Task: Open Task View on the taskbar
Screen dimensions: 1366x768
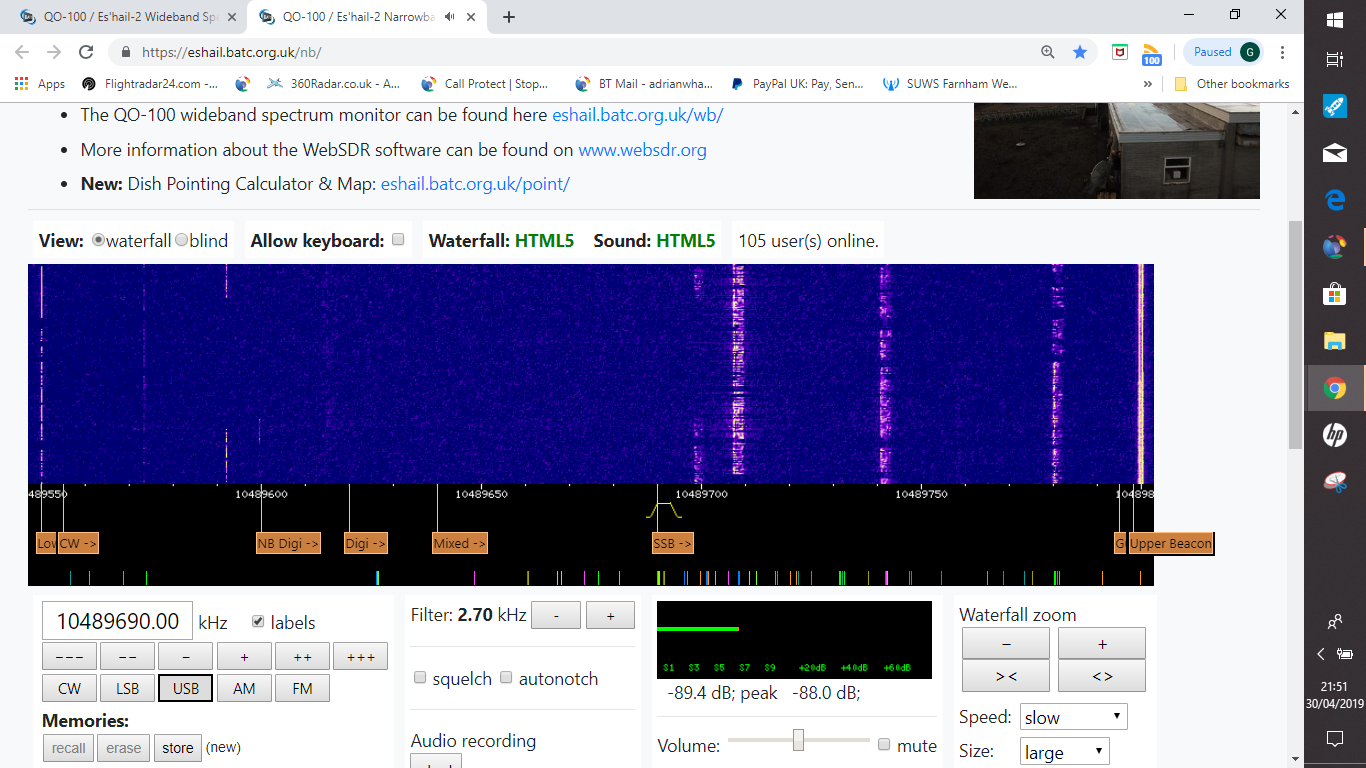Action: pos(1335,60)
